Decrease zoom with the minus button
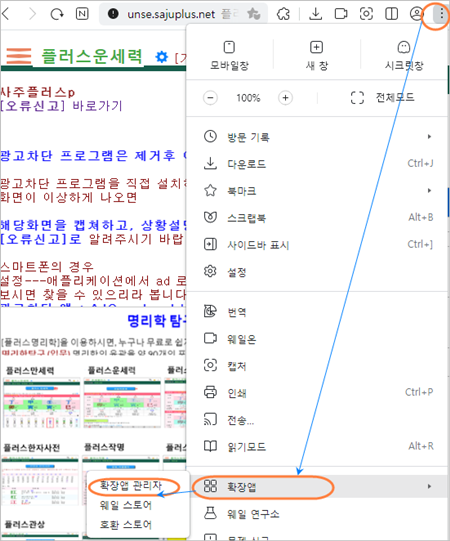450x541 pixels. [210, 98]
